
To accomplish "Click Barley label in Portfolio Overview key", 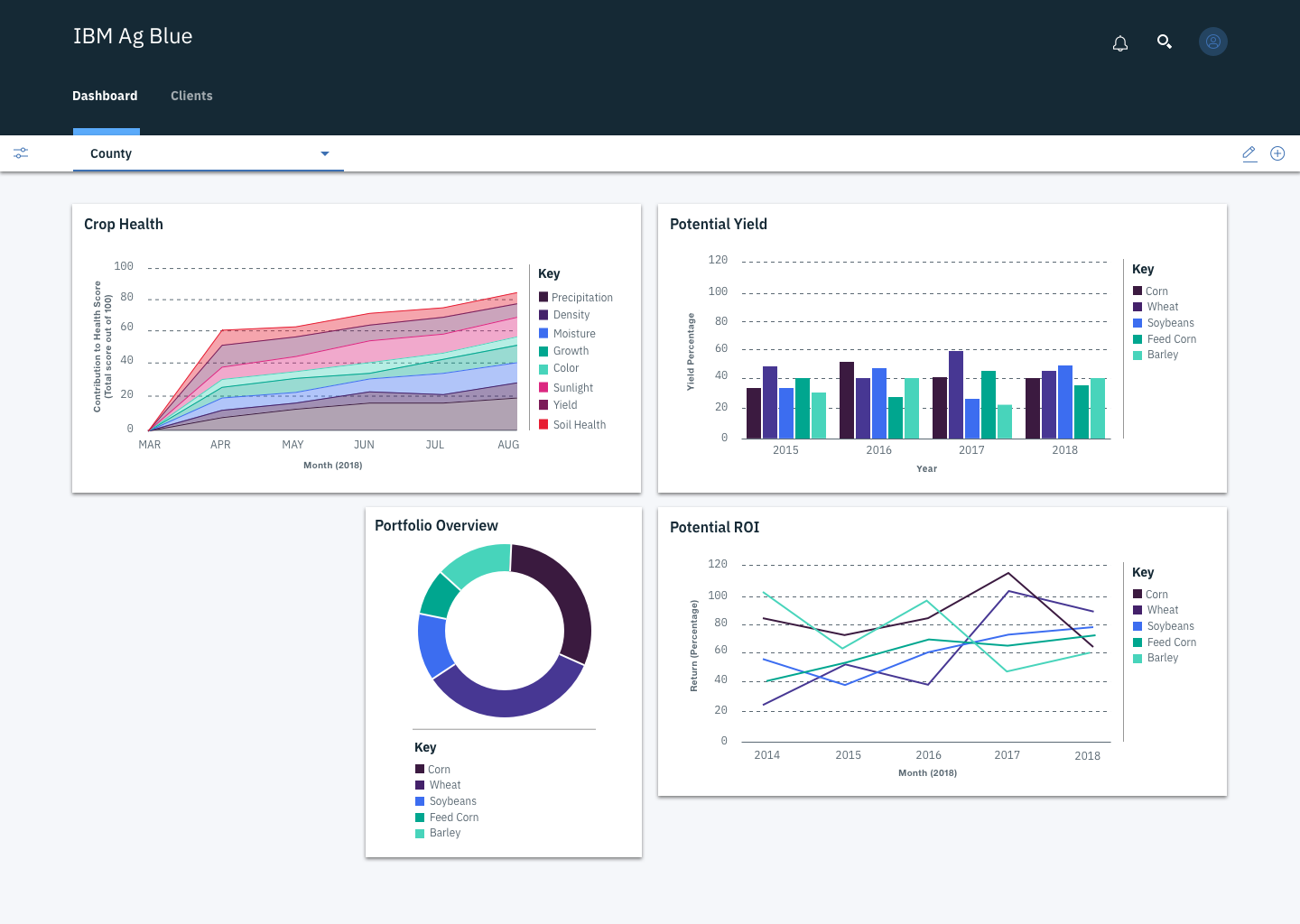I will click(x=445, y=833).
